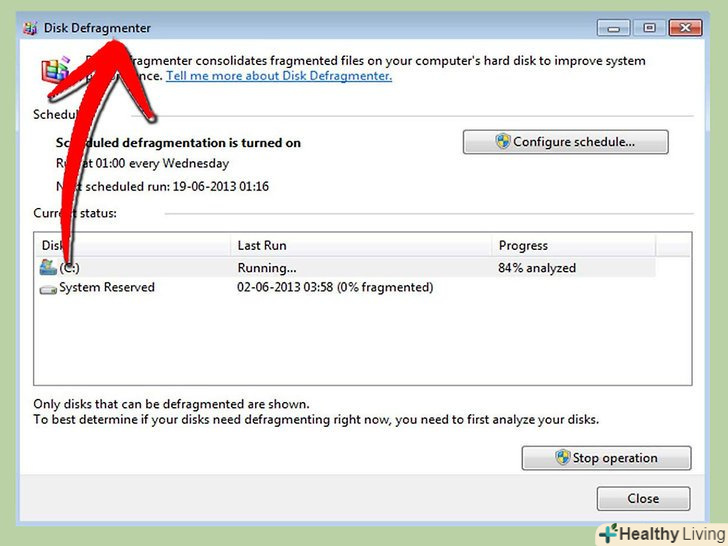Close window using the red X button
Screen dimensions: 728x546
click(685, 28)
